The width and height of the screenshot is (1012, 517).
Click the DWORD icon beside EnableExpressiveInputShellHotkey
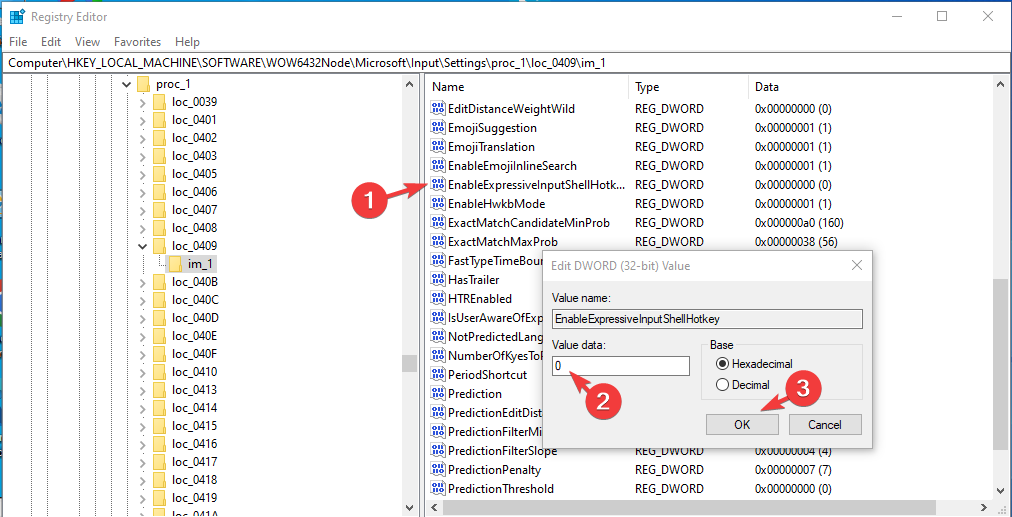(438, 185)
